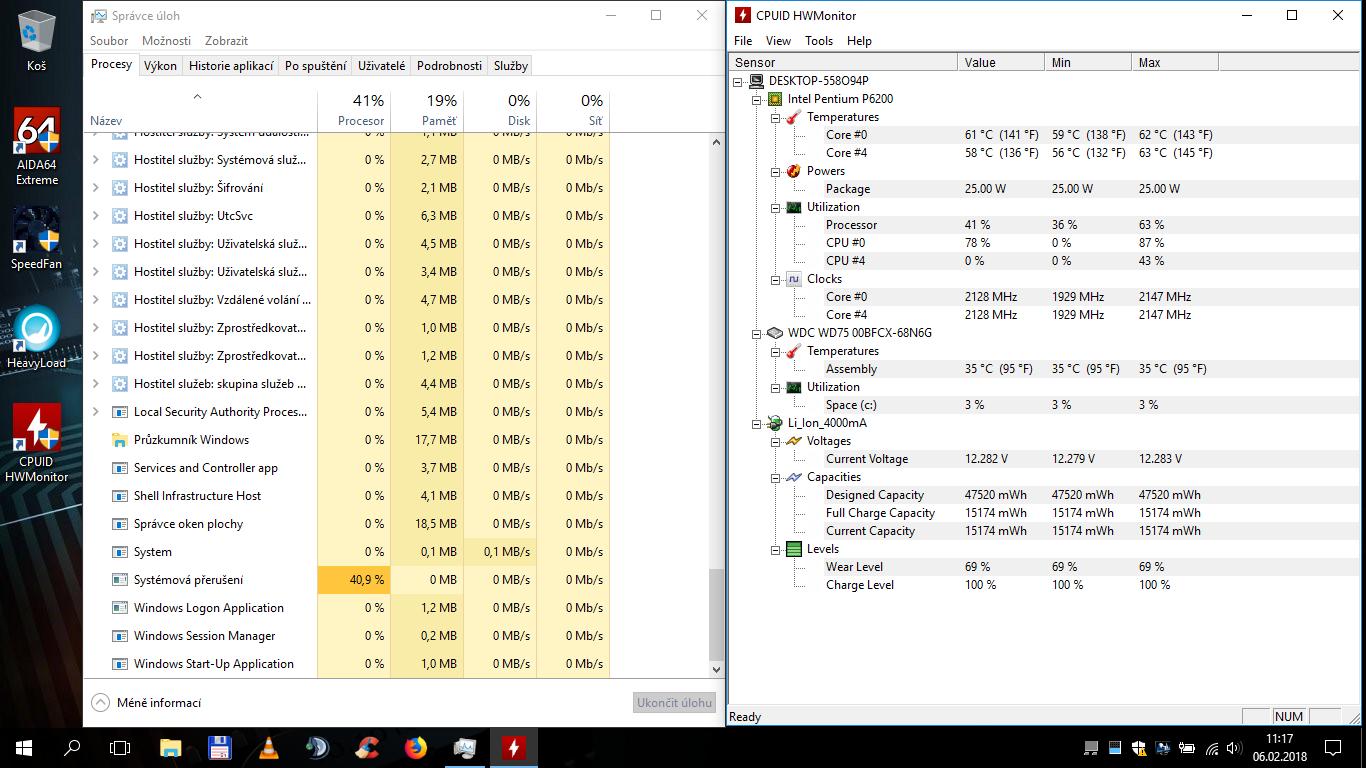Open the Koš recycle bin desktop icon
The width and height of the screenshot is (1366, 768).
tap(38, 40)
